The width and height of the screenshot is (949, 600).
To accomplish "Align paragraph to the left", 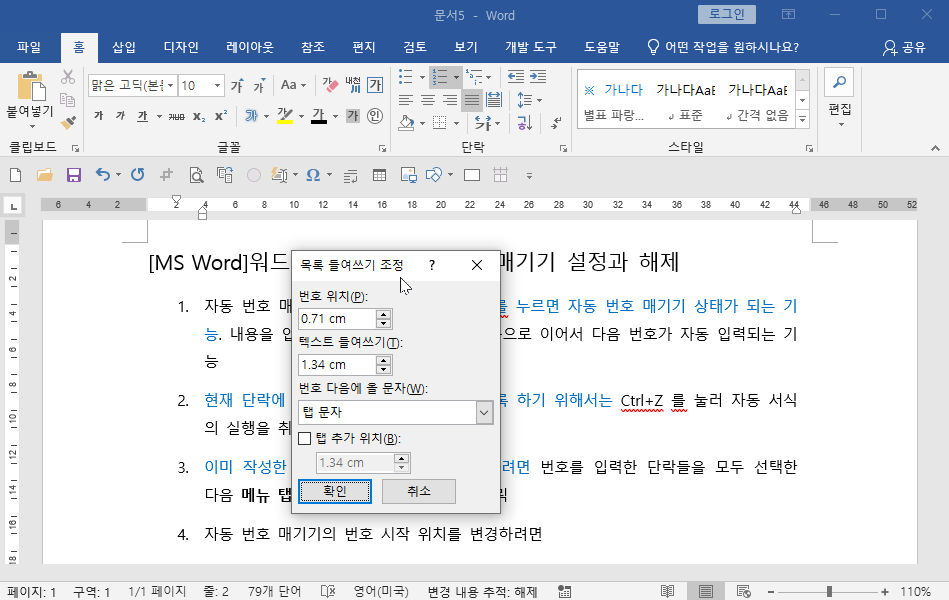I will 406,100.
